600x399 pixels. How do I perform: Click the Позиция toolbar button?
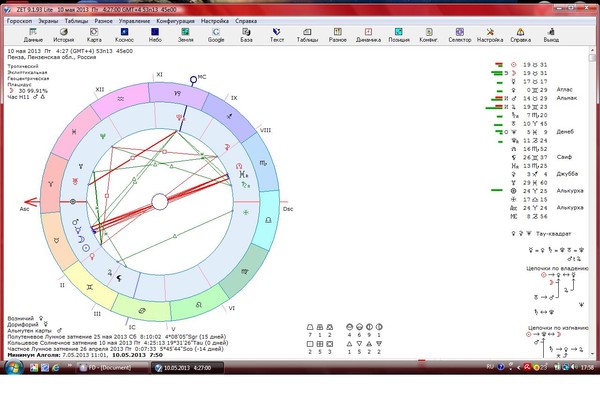click(399, 35)
